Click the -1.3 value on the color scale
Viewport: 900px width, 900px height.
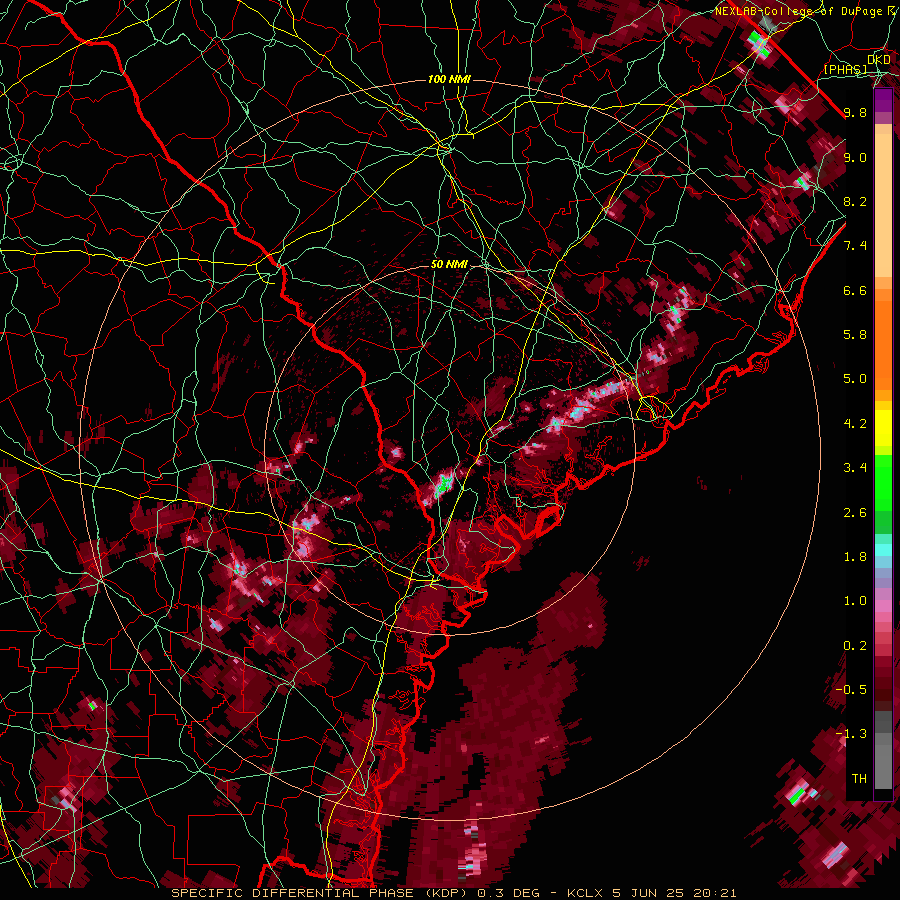tap(851, 734)
